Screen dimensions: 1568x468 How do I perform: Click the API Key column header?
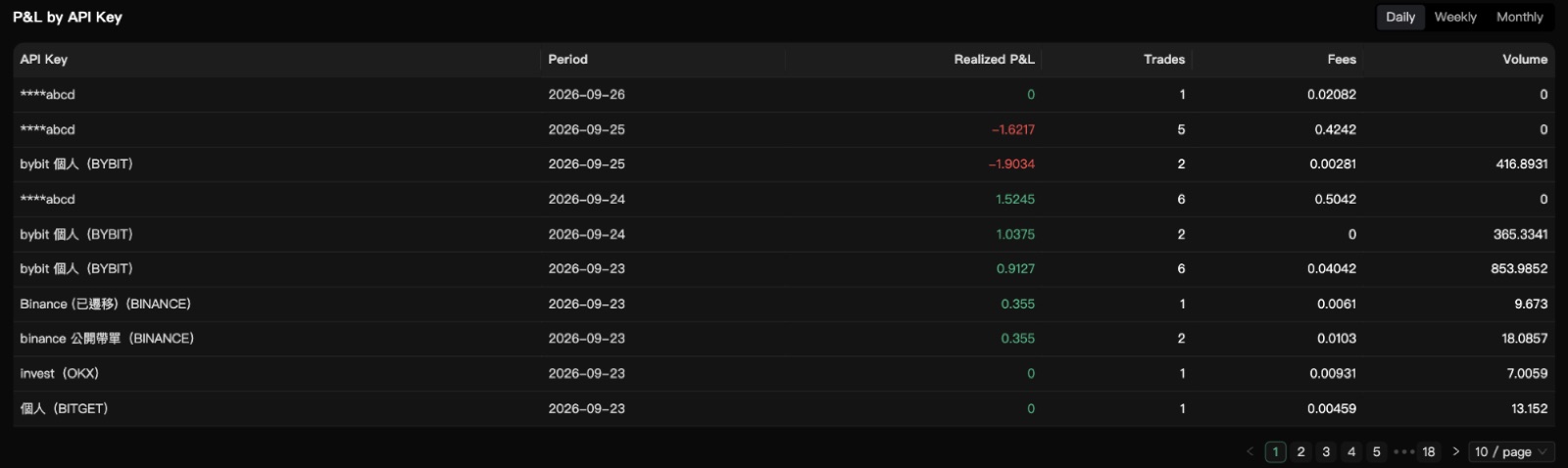click(276, 60)
